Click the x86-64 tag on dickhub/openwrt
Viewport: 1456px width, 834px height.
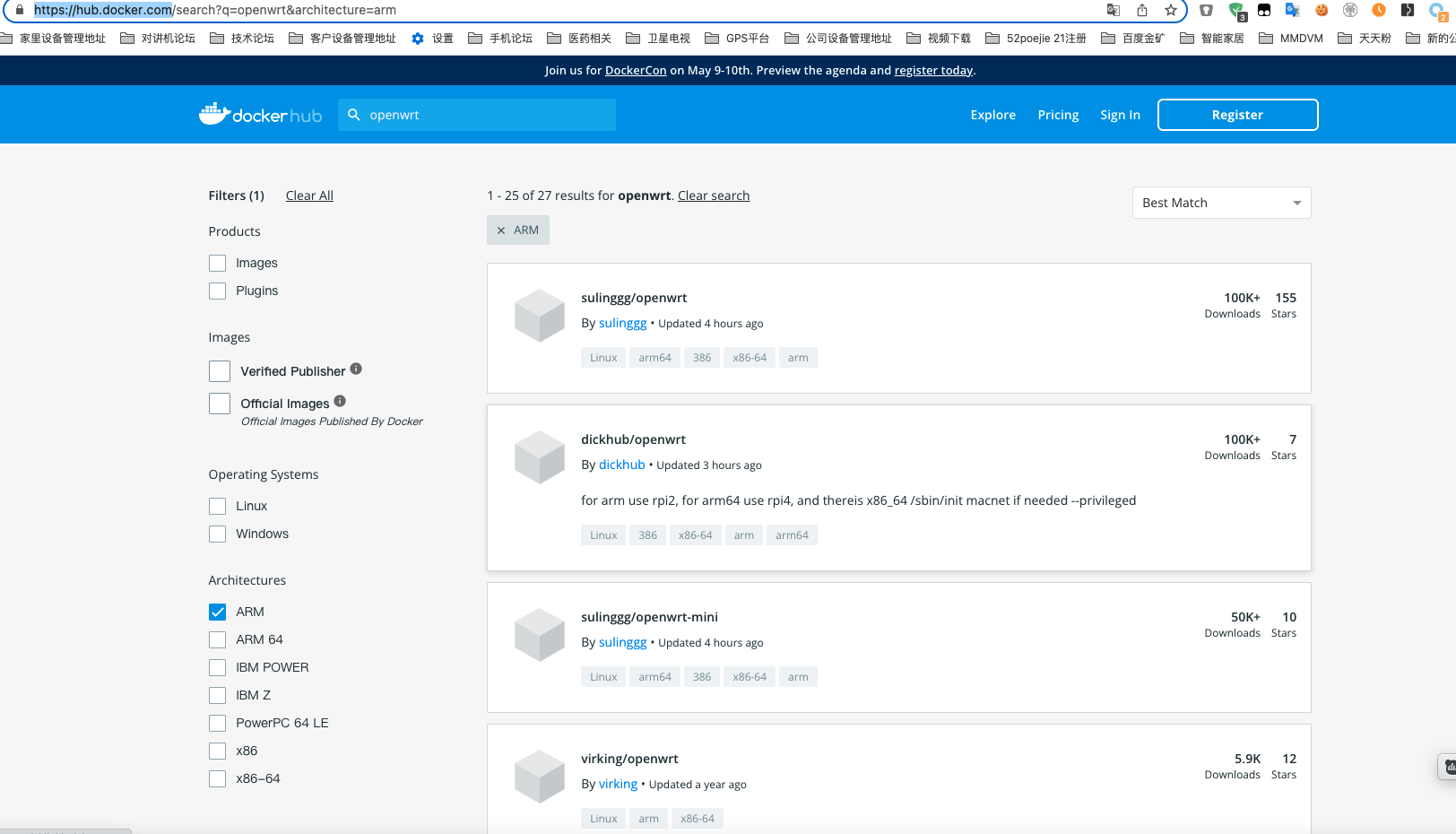[695, 535]
